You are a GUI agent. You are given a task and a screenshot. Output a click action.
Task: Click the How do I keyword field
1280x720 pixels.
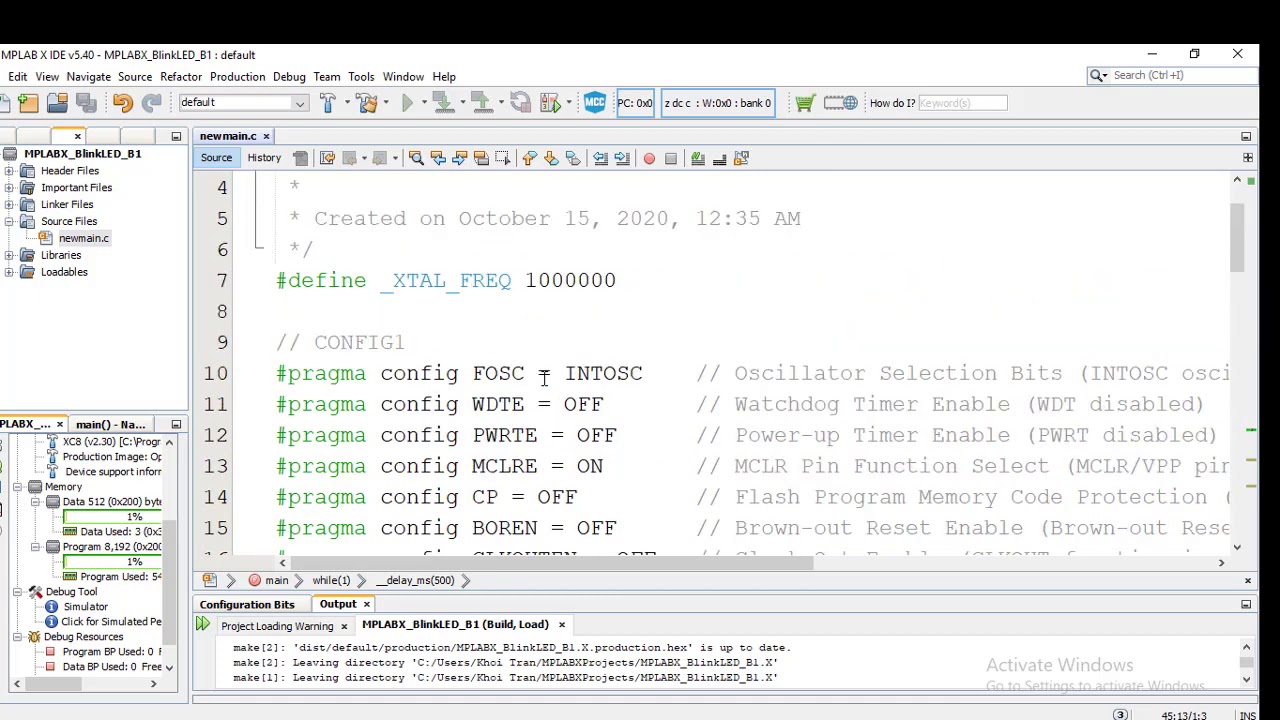pos(962,103)
